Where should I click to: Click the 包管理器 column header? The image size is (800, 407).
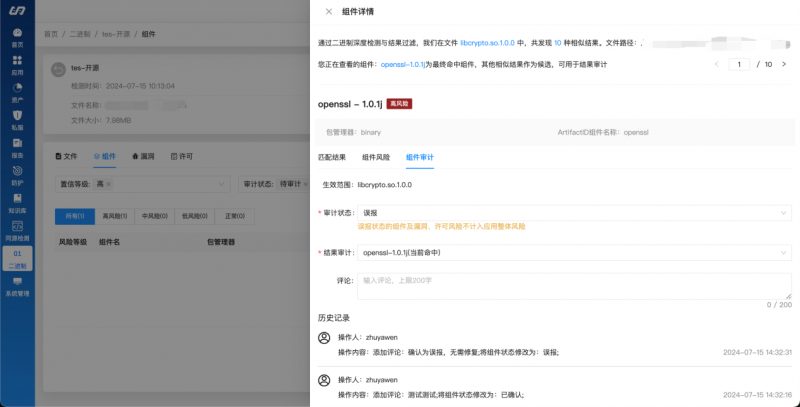click(221, 242)
